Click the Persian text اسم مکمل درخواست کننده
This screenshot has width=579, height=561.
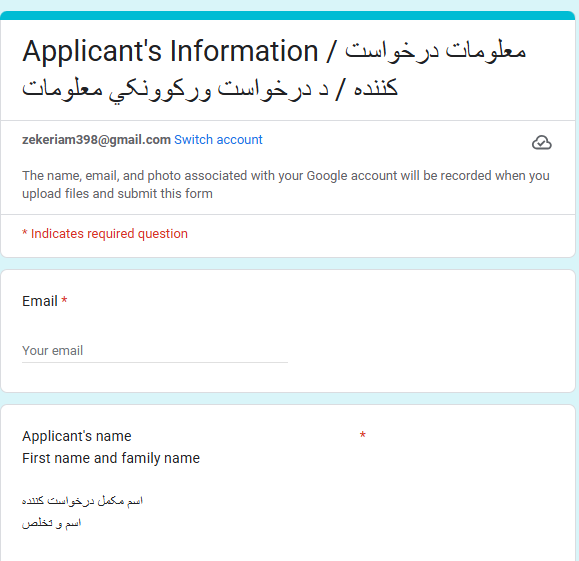[82, 501]
